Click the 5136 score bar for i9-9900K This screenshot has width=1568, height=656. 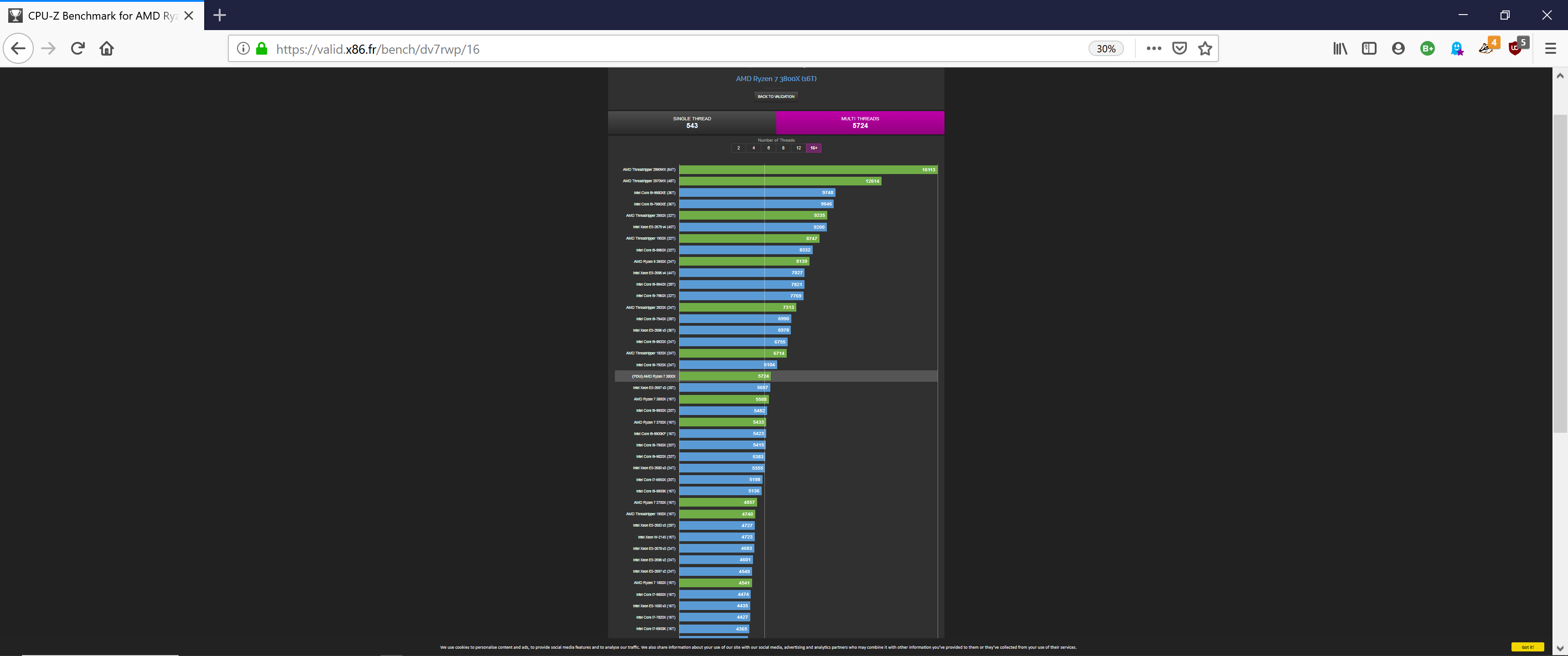click(720, 491)
